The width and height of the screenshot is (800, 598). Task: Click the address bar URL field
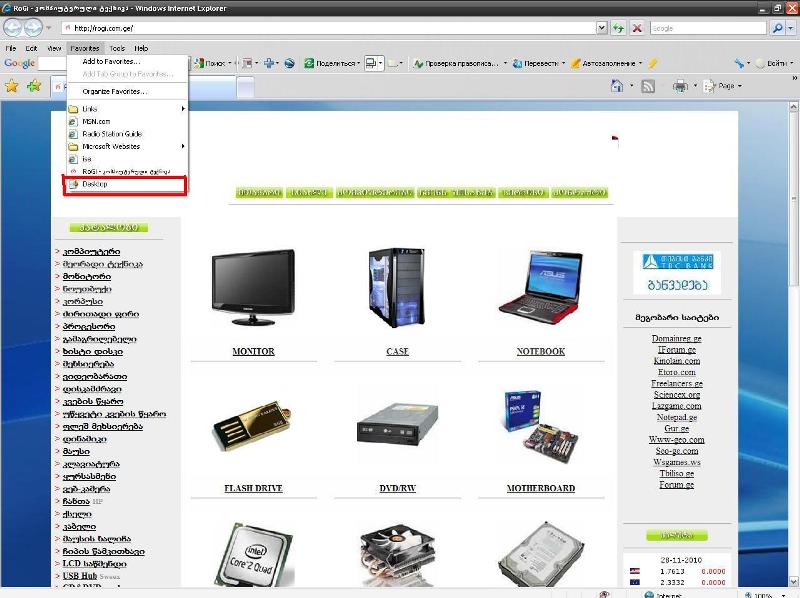pyautogui.click(x=329, y=28)
